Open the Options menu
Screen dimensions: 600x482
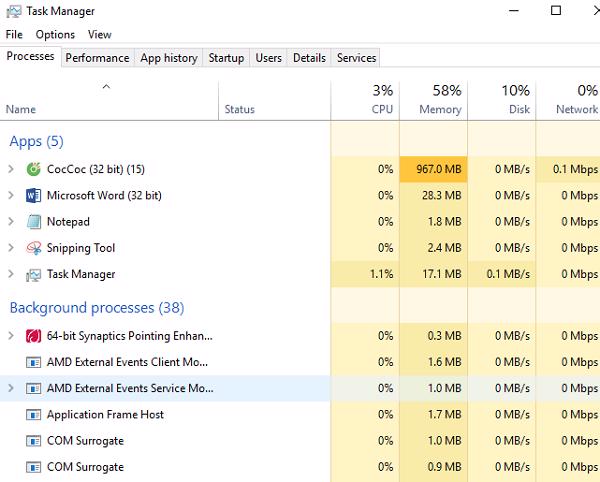55,34
